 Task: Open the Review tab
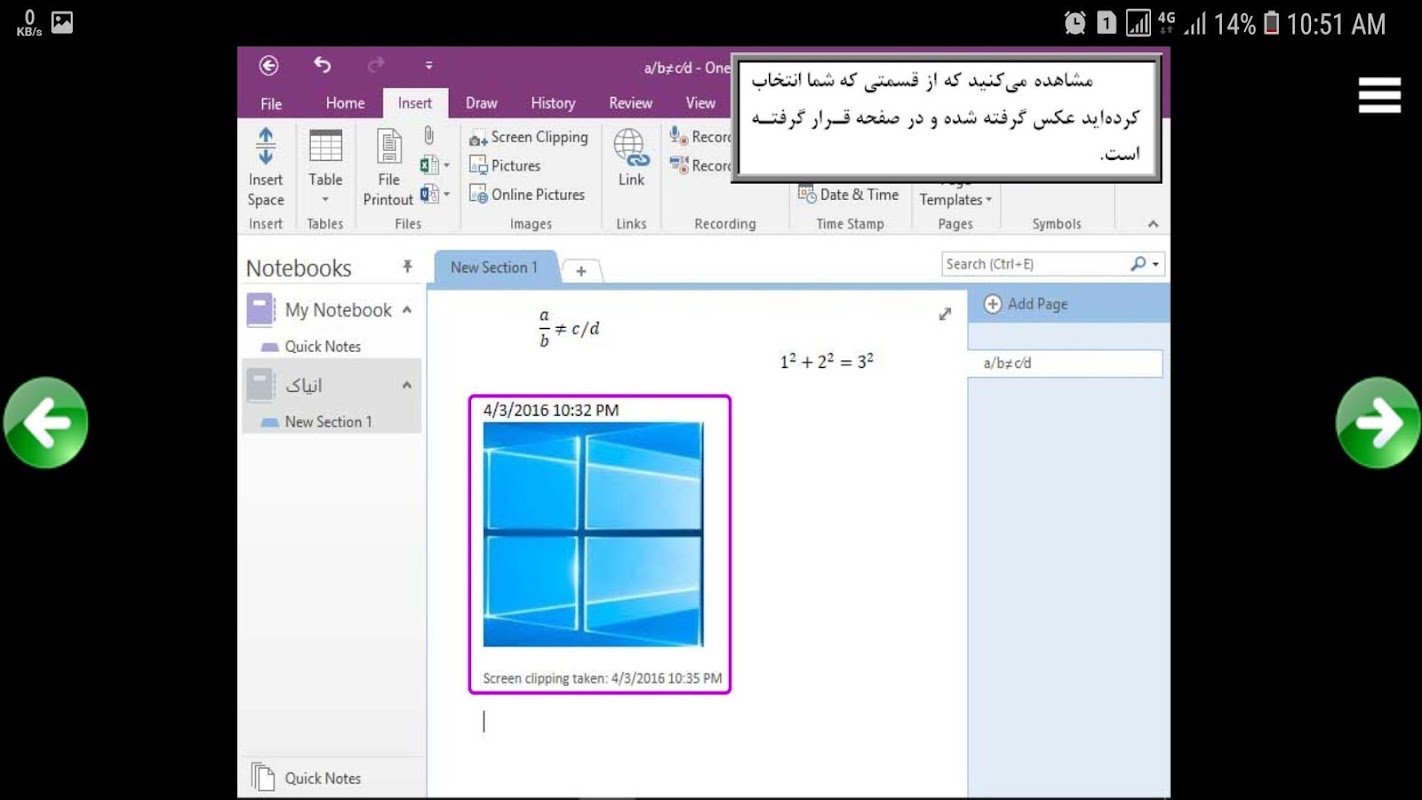click(x=631, y=103)
